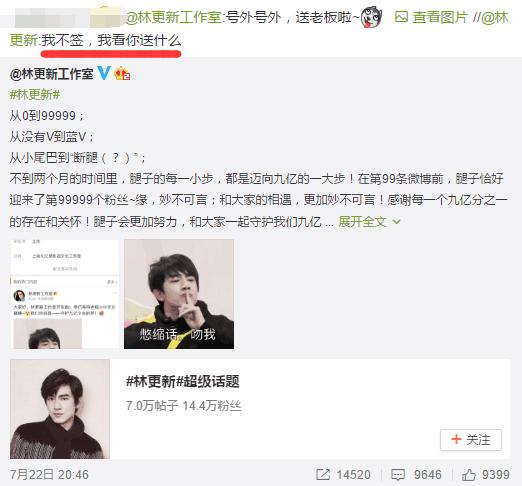This screenshot has height=486, width=522.
Task: Open the super topic portrait image
Action: coord(60,409)
